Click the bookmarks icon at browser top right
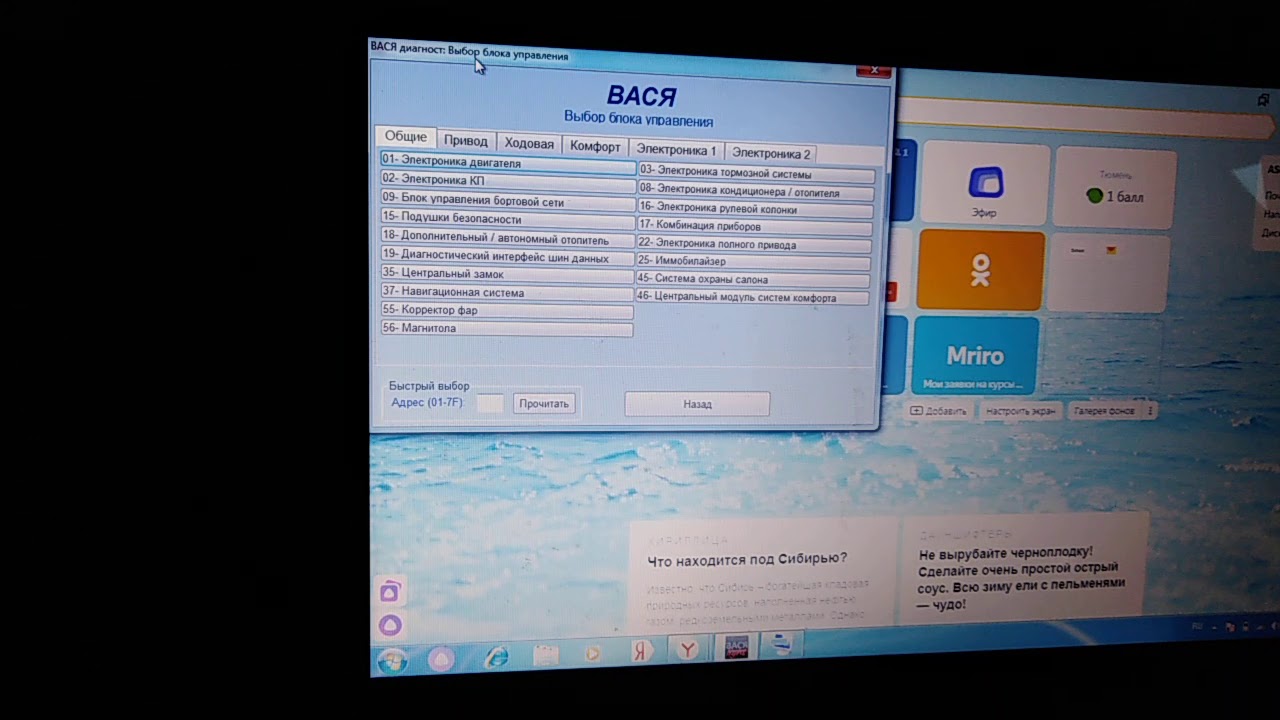 tap(1263, 100)
